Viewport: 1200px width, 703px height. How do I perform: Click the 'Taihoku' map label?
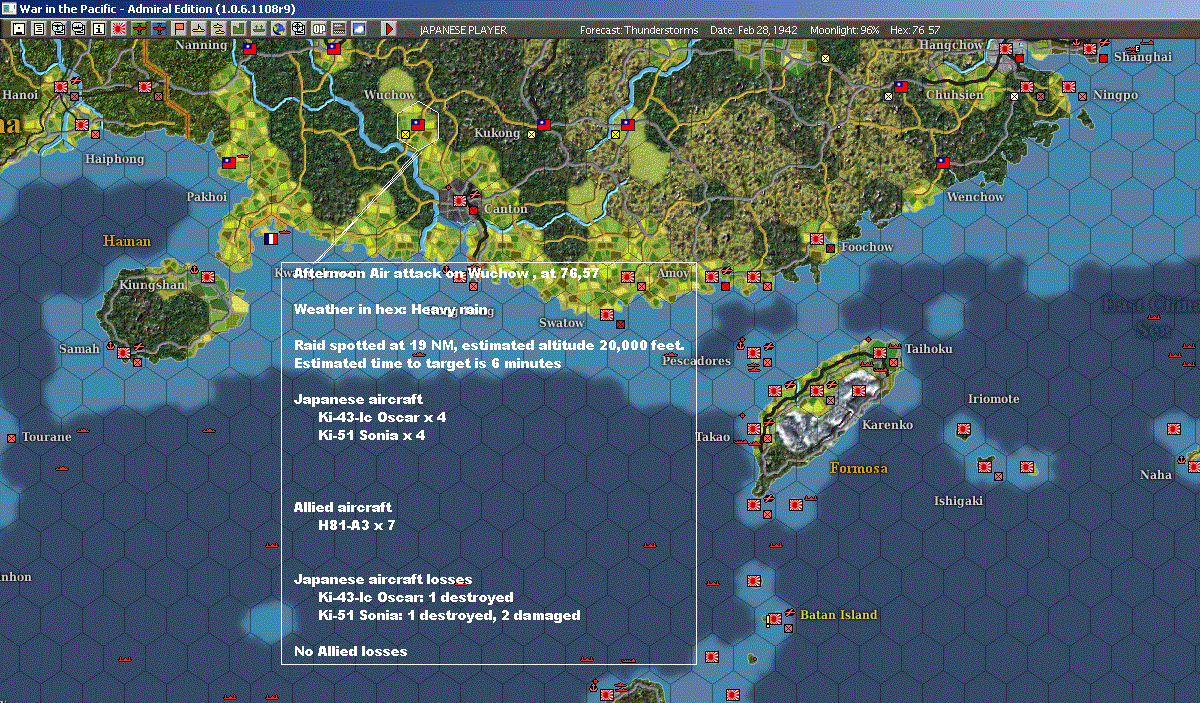coord(929,349)
